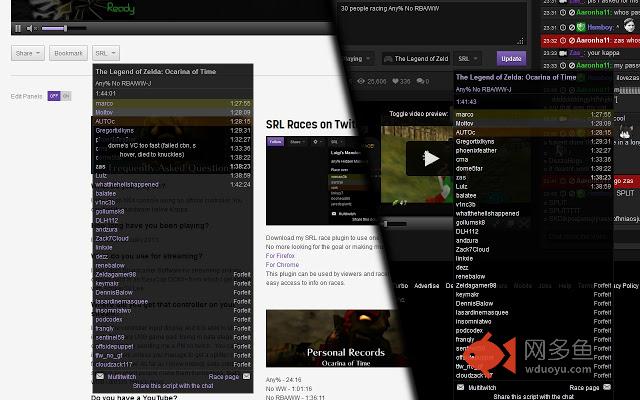This screenshot has width=640, height=400.
Task: Mute the player with the speaker icon
Action: tap(30, 28)
